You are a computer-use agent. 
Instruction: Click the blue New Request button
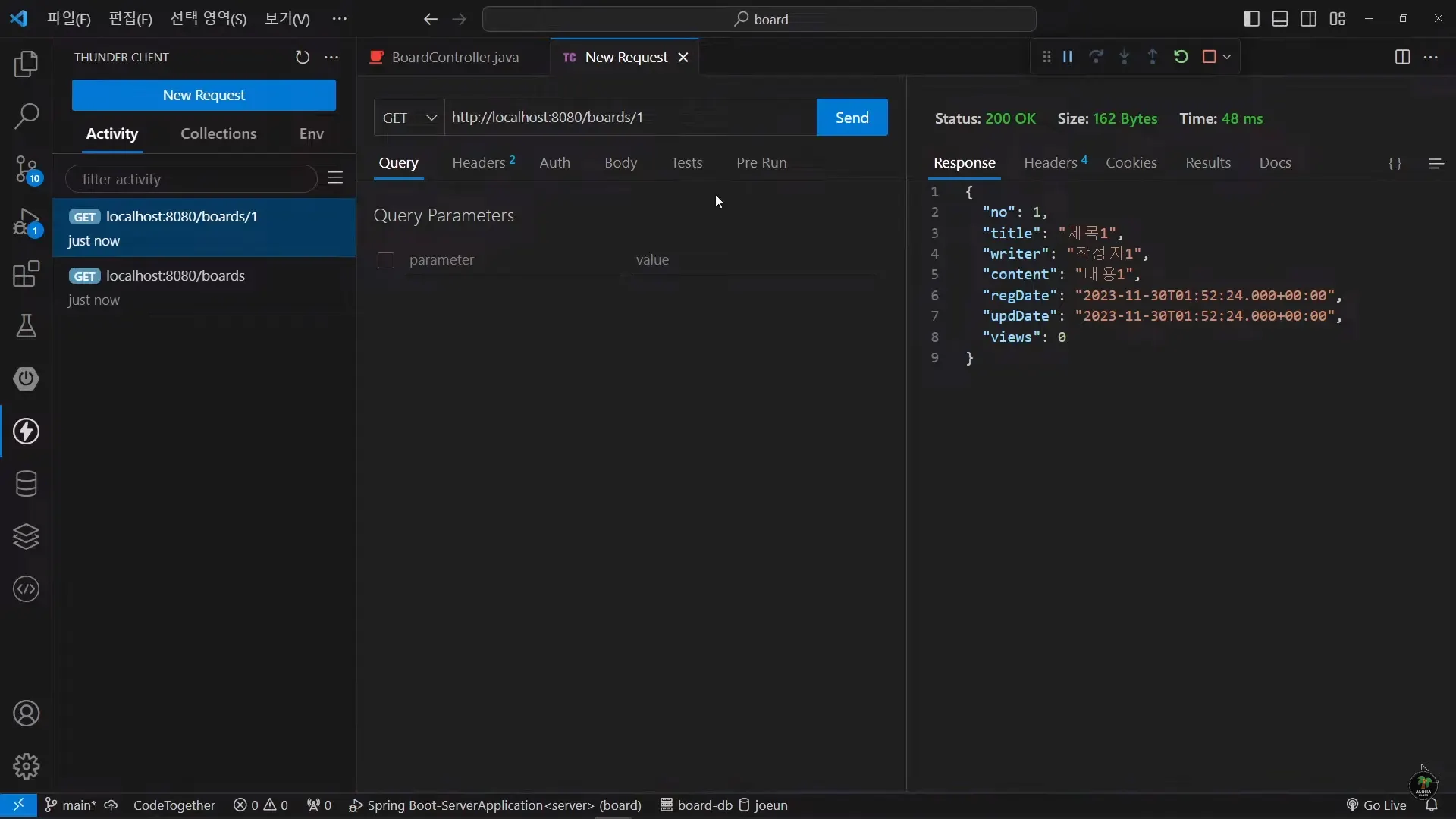pos(203,96)
